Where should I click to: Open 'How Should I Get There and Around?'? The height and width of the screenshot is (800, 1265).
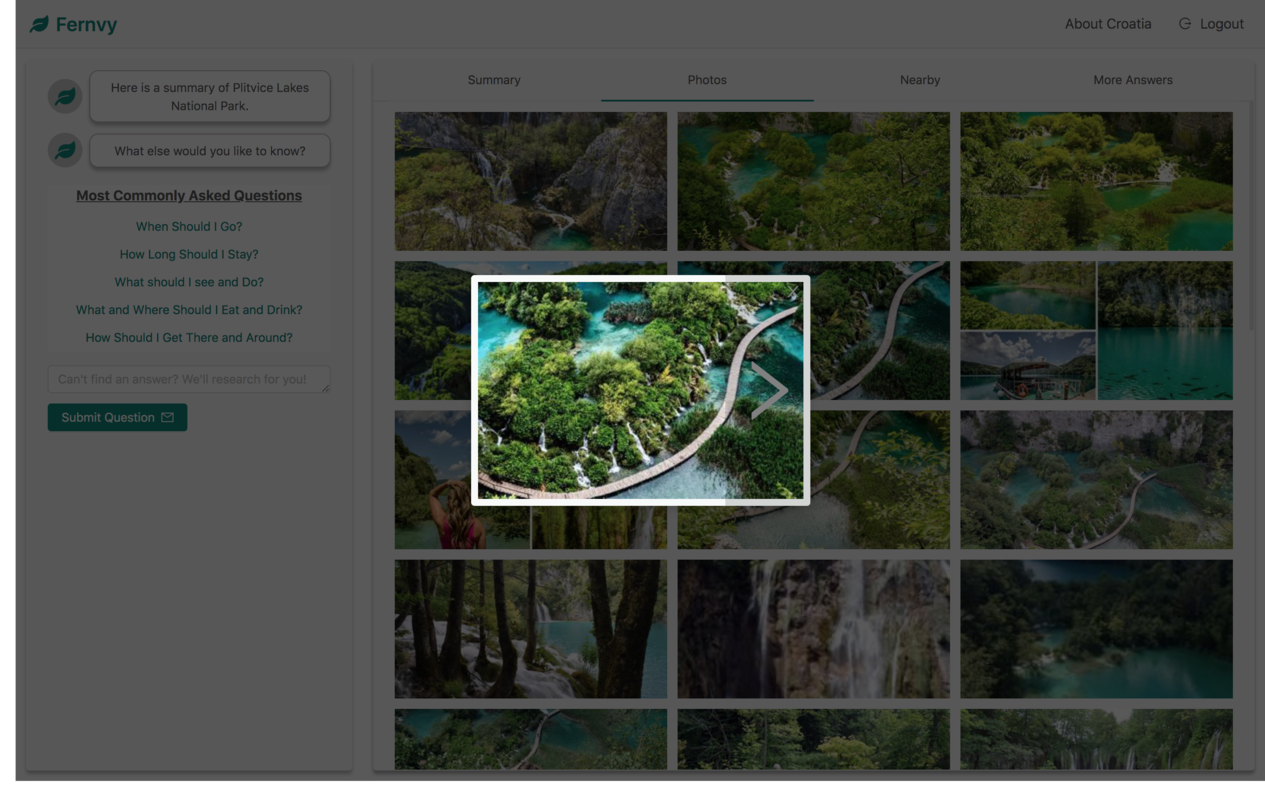[x=188, y=337]
